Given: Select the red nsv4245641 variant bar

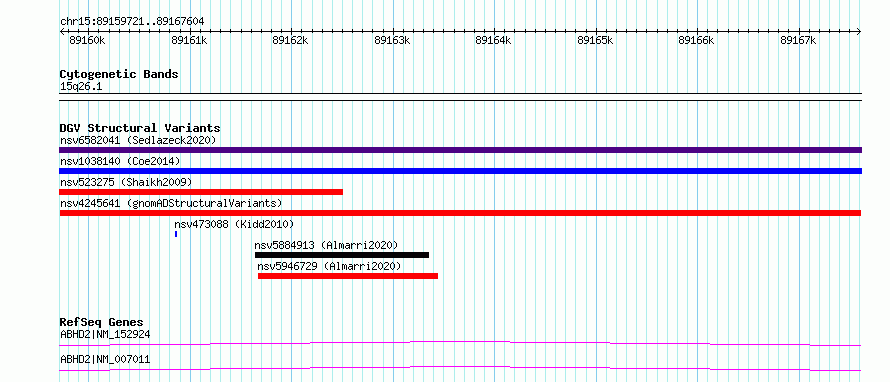Looking at the screenshot, I should point(460,213).
